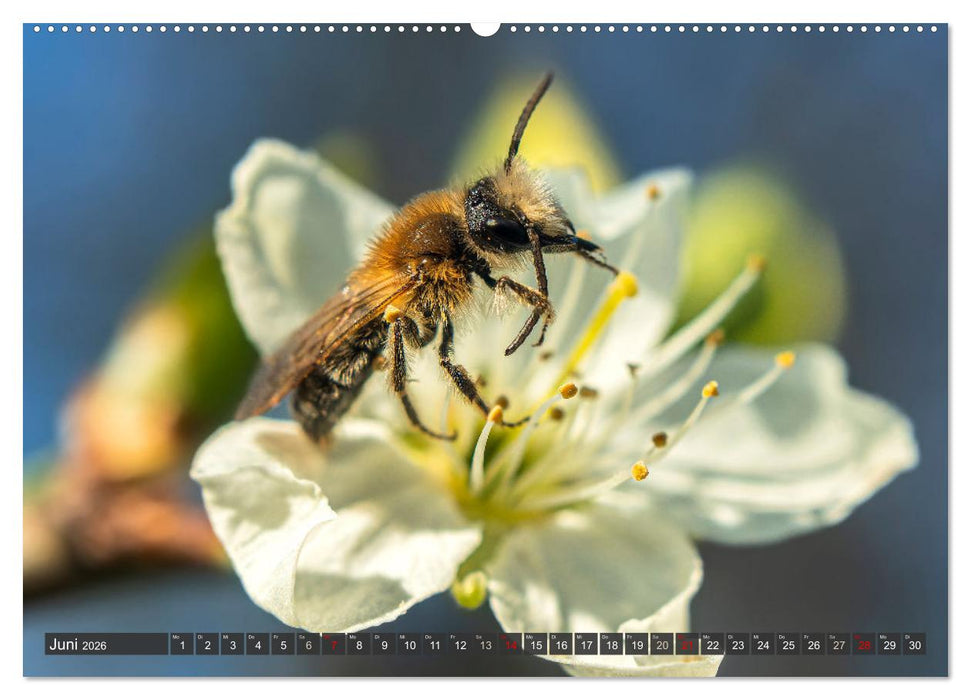Click the 'Fr' weekday abbreviation above June 12
This screenshot has width=971, height=700.
click(x=452, y=637)
